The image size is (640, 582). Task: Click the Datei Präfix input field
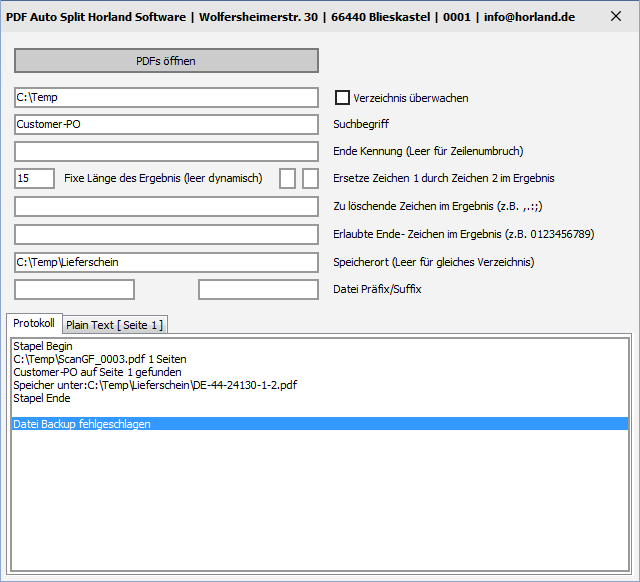tap(74, 289)
